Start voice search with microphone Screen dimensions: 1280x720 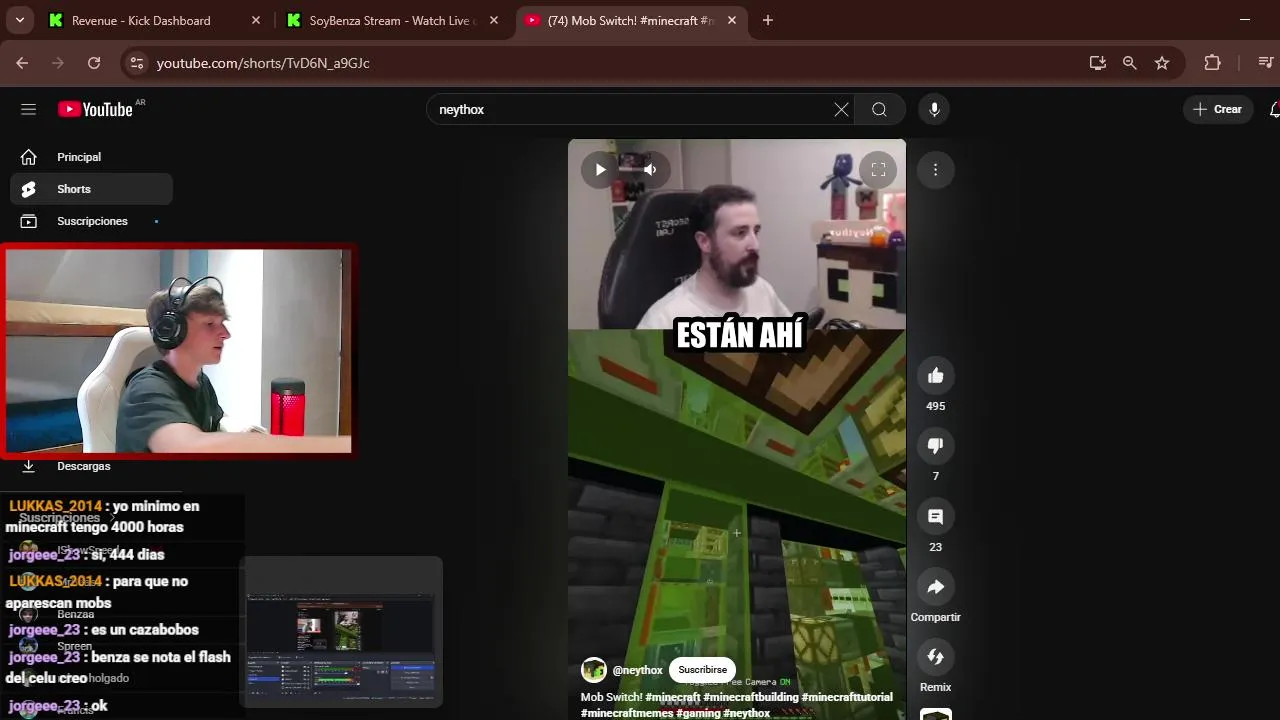[934, 109]
